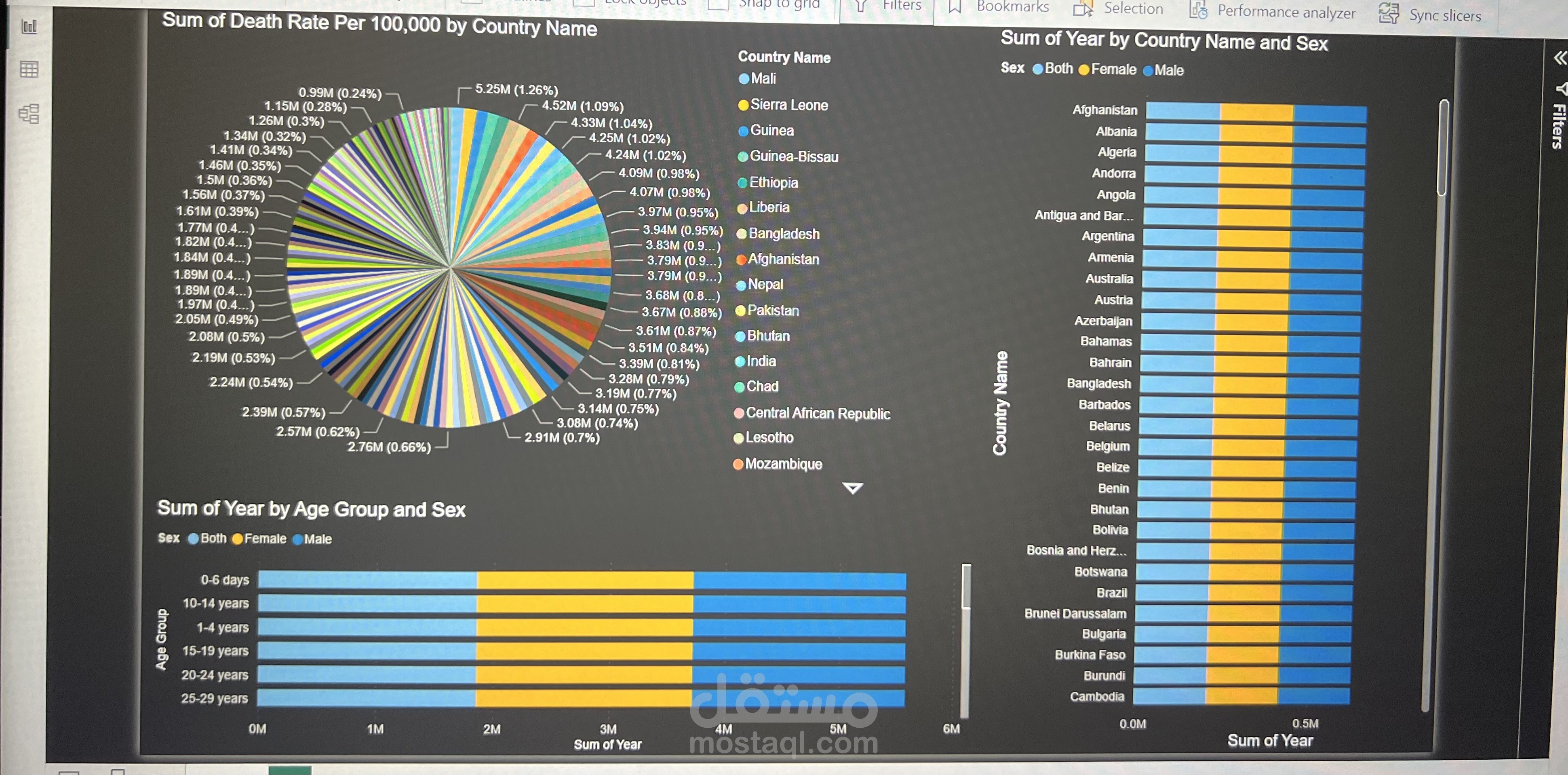Click the Afghanistan orange legend dot
This screenshot has height=775, width=1568.
tap(742, 260)
